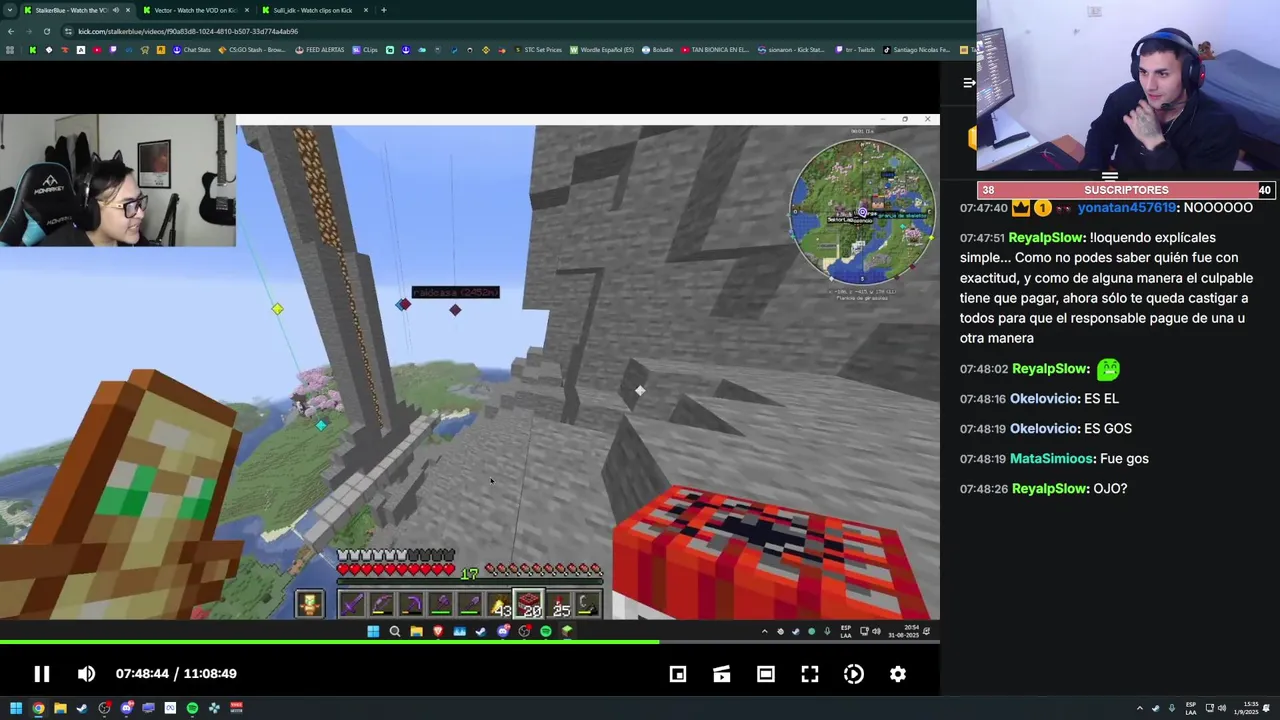Open Discord from the bottom taskbar
Image resolution: width=1280 pixels, height=720 pixels.
[x=126, y=708]
